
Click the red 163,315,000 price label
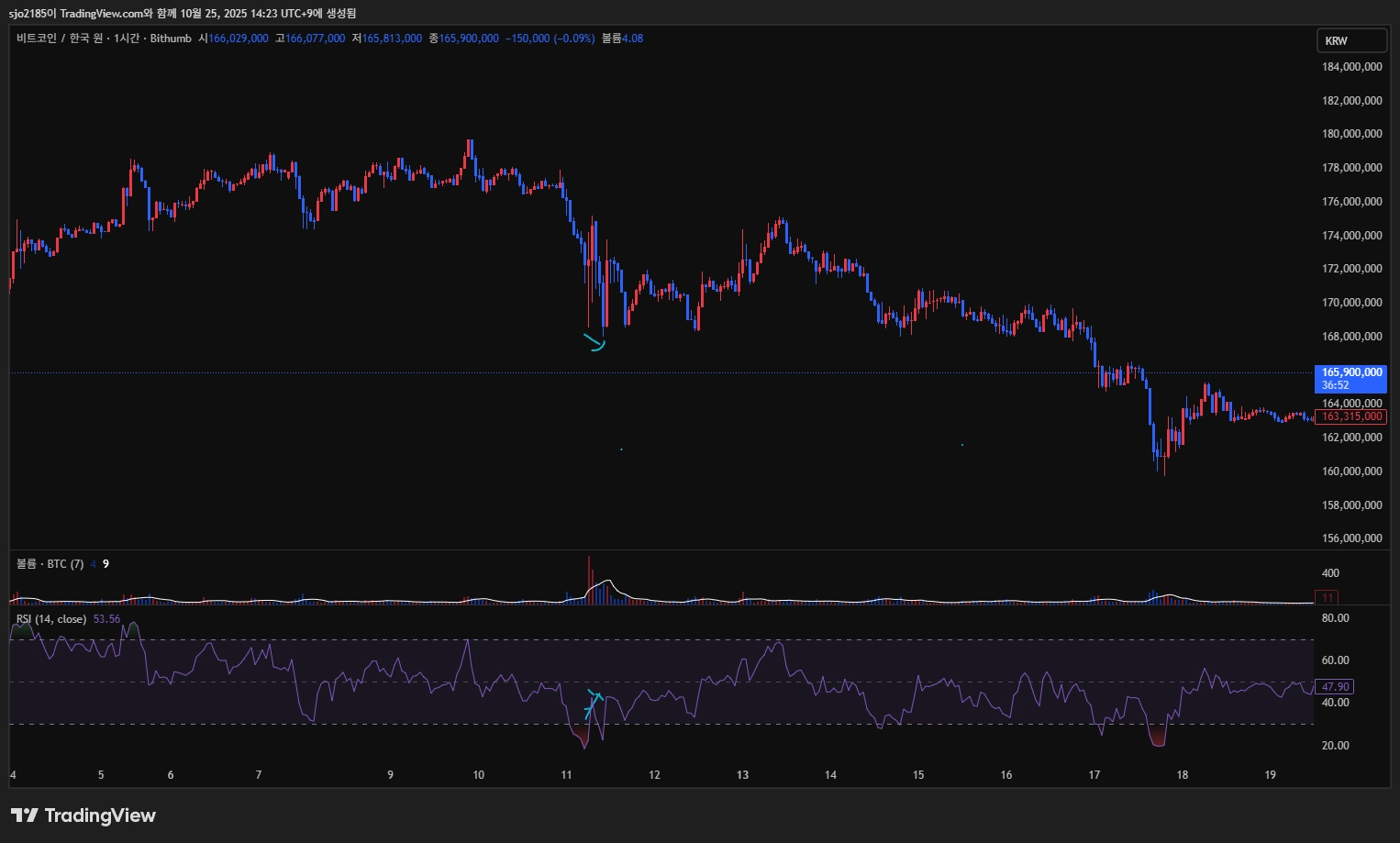pos(1350,416)
